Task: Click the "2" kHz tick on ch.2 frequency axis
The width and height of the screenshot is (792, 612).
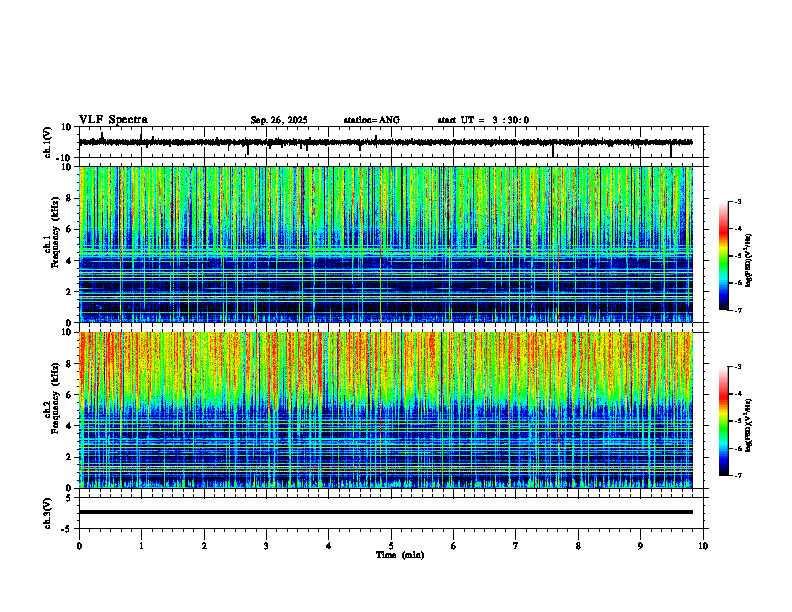Action: click(x=70, y=457)
